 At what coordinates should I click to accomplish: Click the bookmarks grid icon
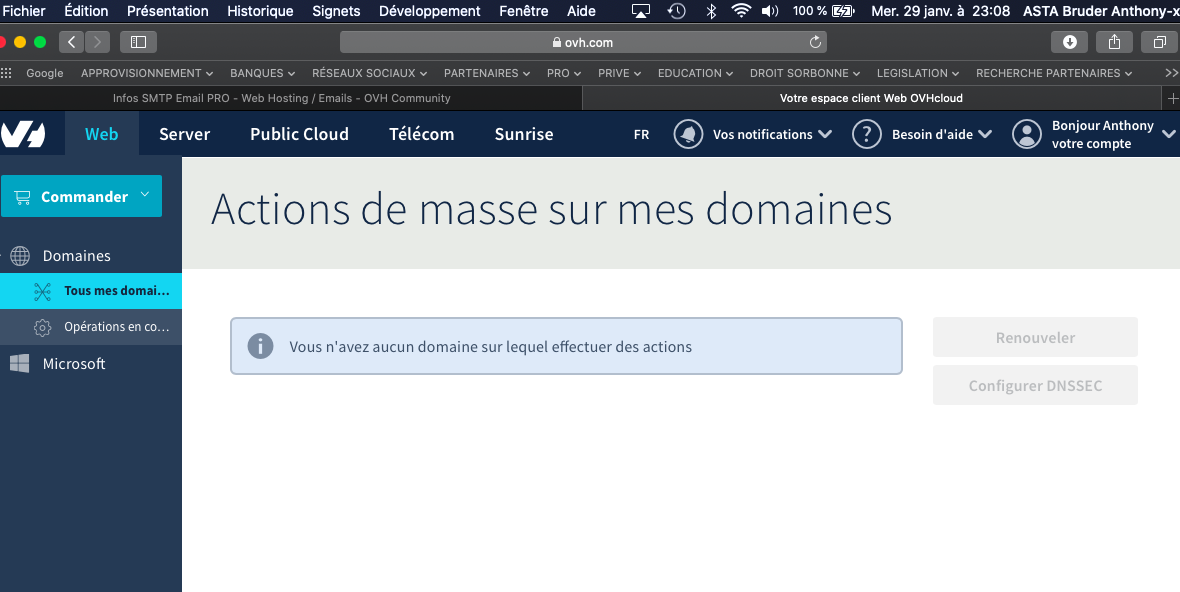(7, 73)
